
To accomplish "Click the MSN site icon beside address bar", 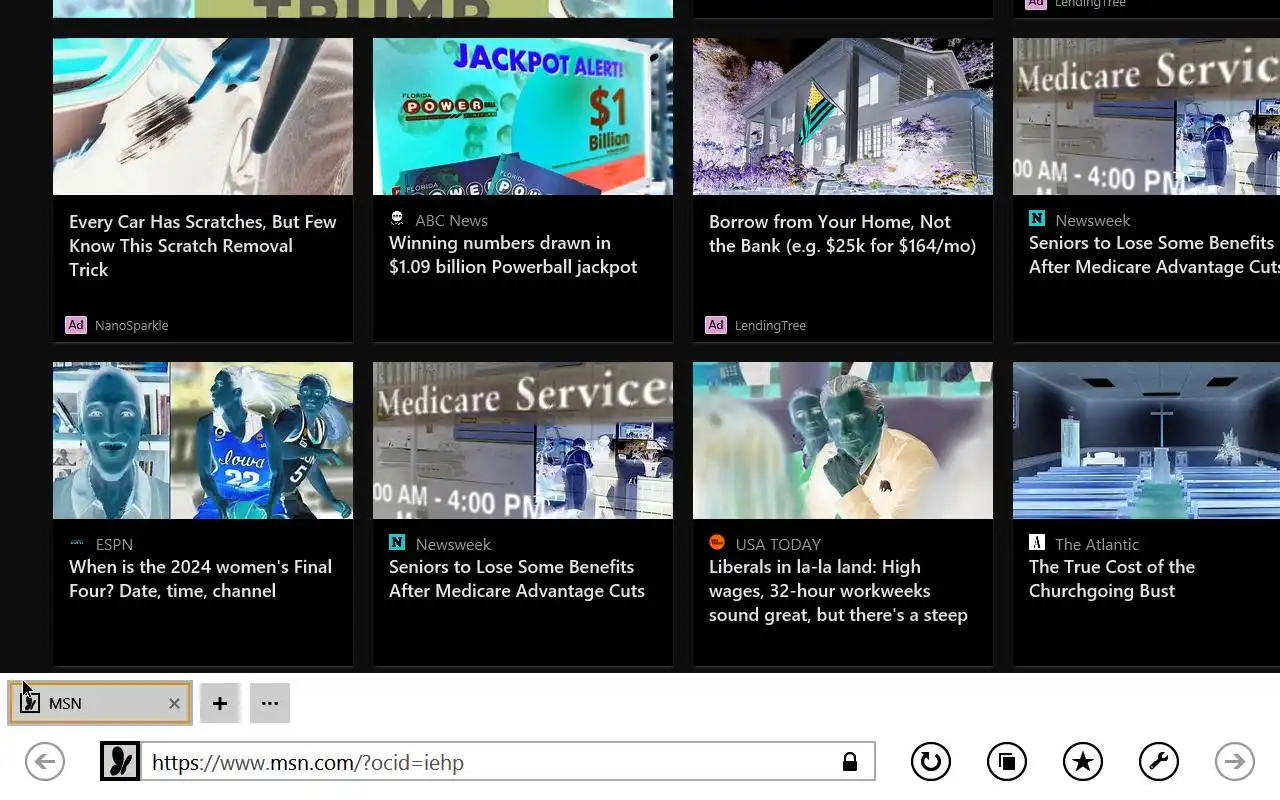I will [120, 762].
